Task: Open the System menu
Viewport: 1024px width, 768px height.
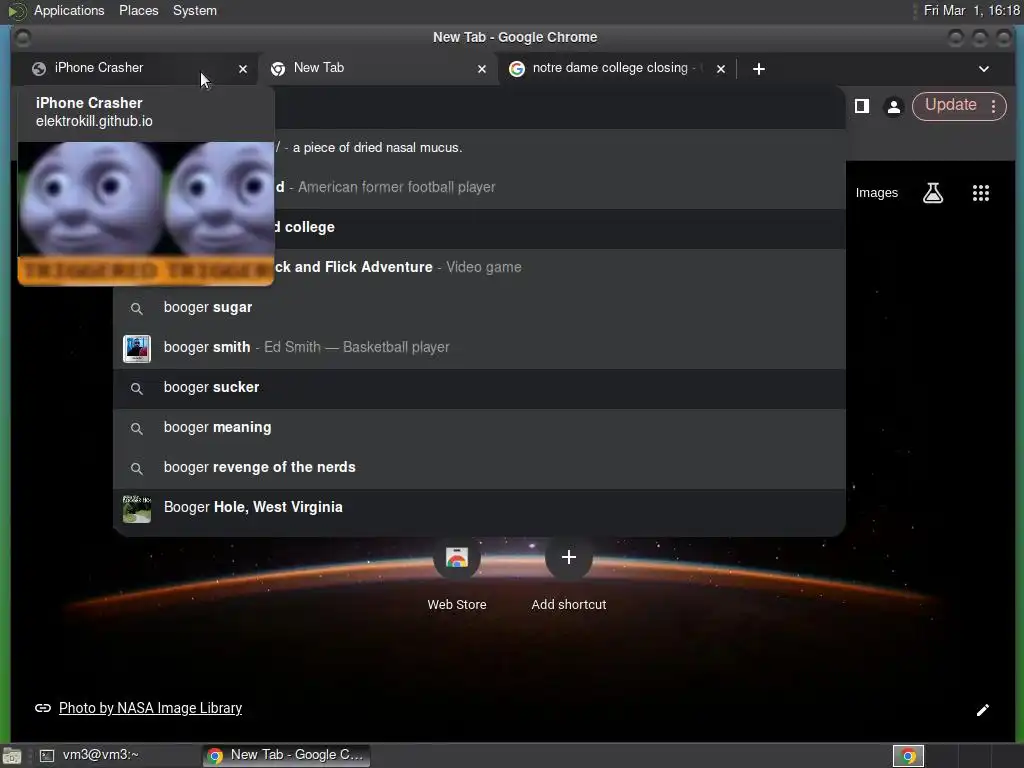Action: 195,10
